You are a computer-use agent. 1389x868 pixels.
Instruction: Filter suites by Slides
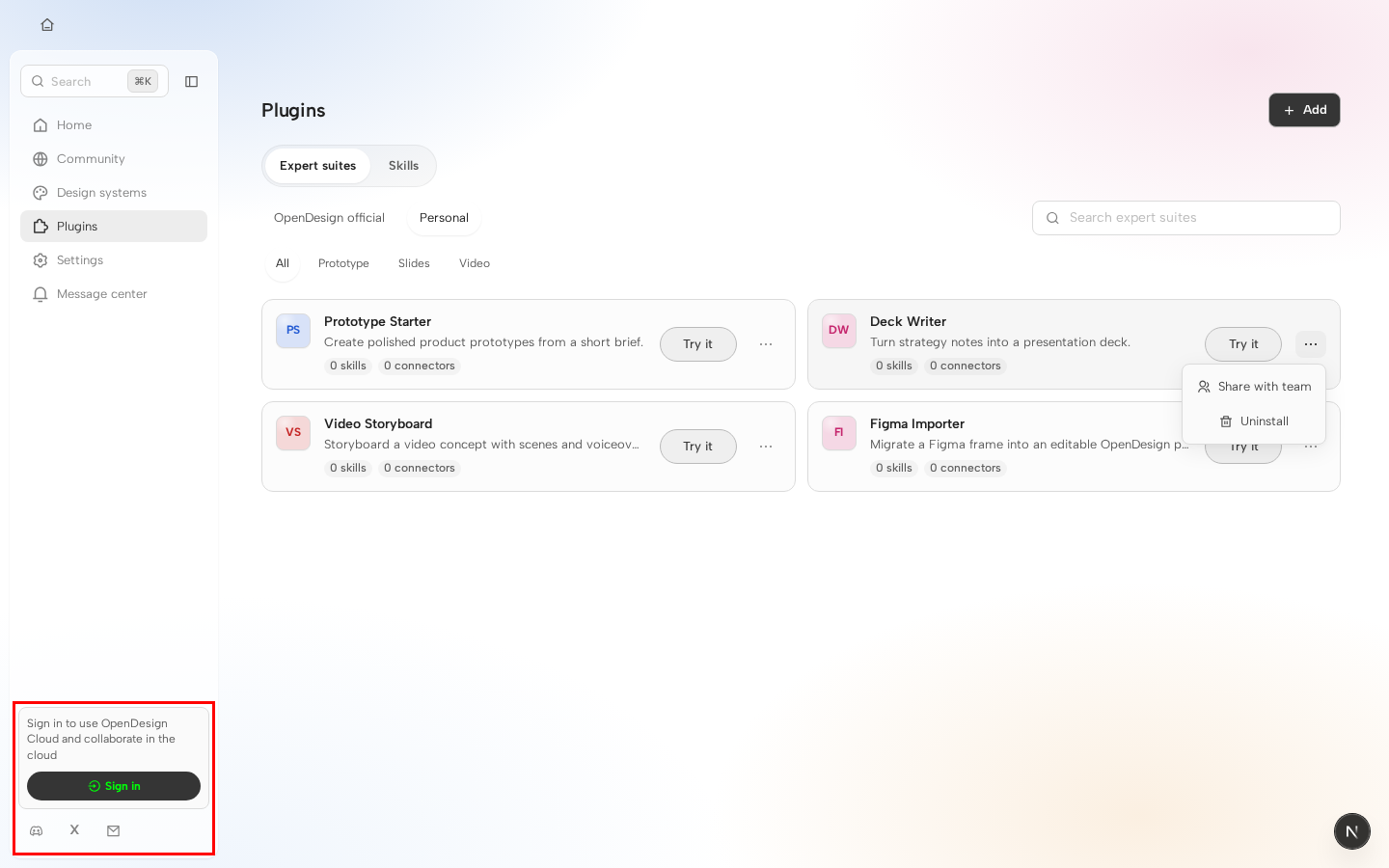tap(414, 263)
